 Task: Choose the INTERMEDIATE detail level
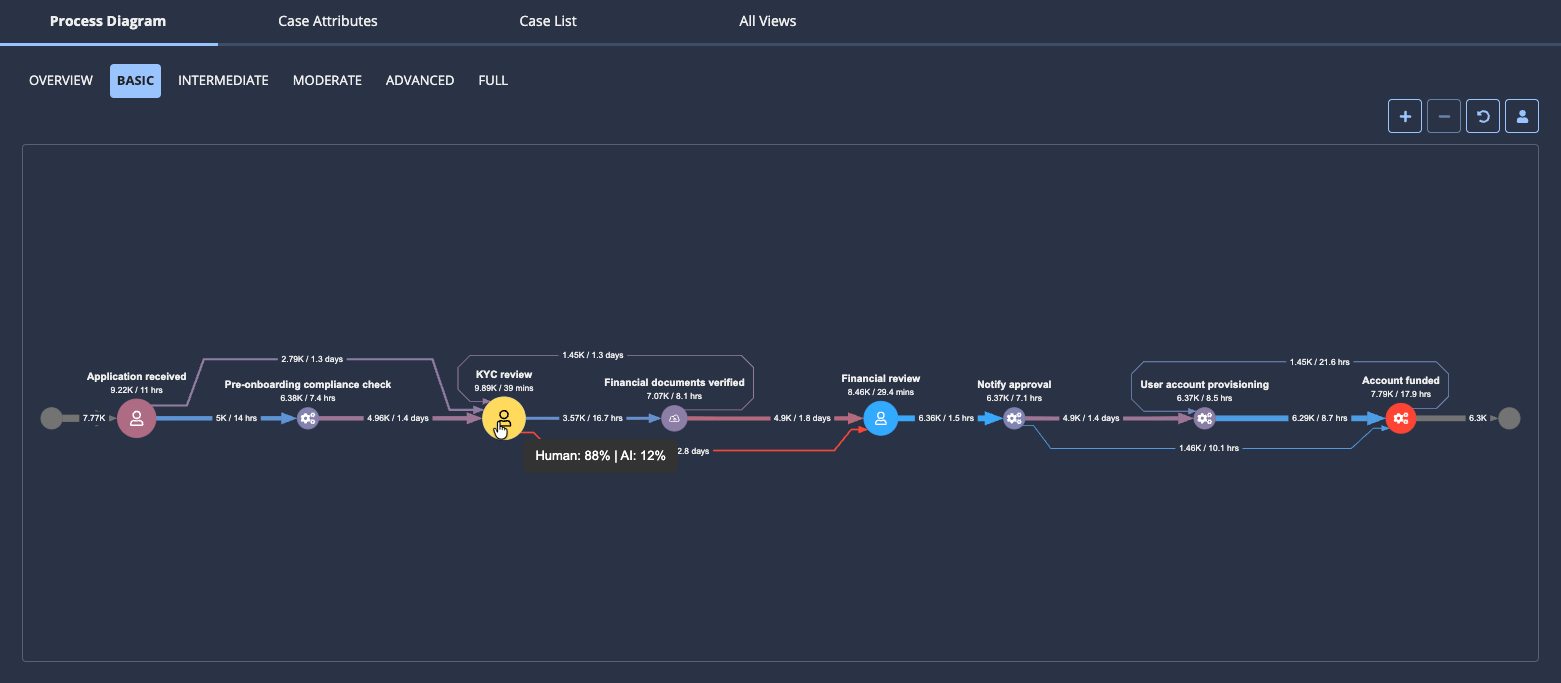(x=223, y=80)
